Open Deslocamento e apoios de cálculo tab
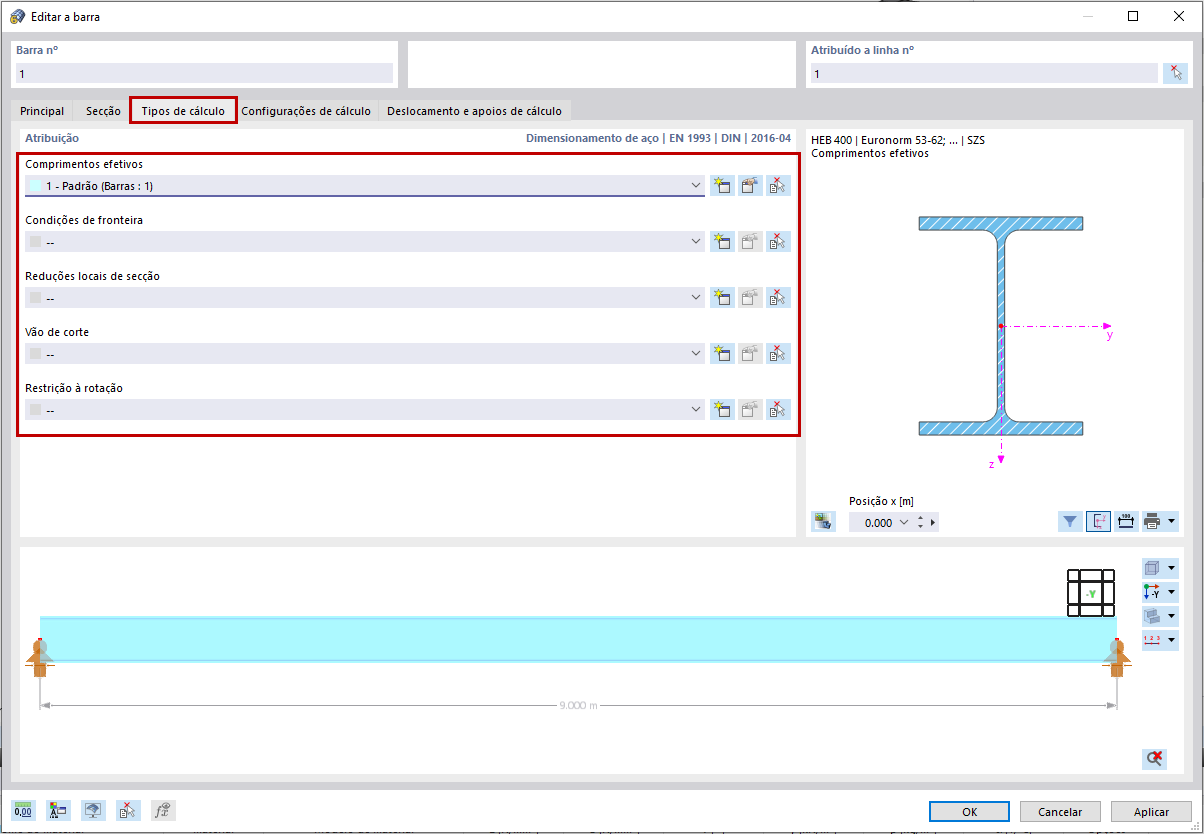Image resolution: width=1204 pixels, height=834 pixels. click(474, 111)
